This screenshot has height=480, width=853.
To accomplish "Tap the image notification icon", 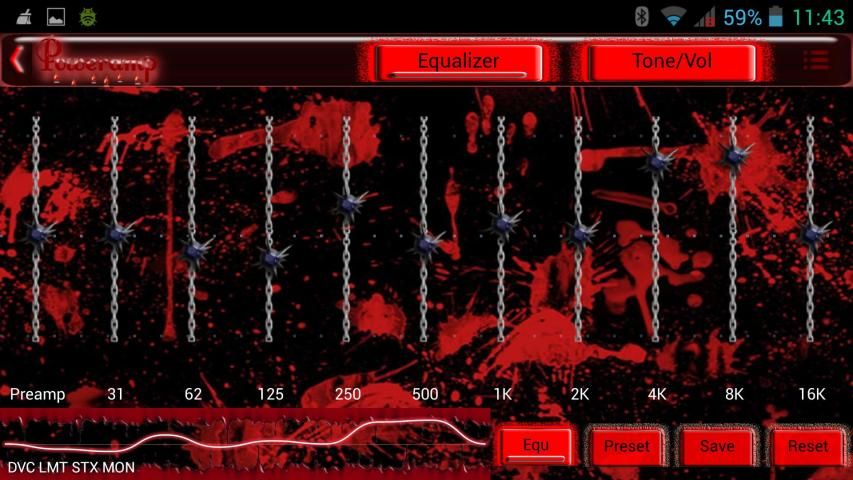I will click(56, 17).
